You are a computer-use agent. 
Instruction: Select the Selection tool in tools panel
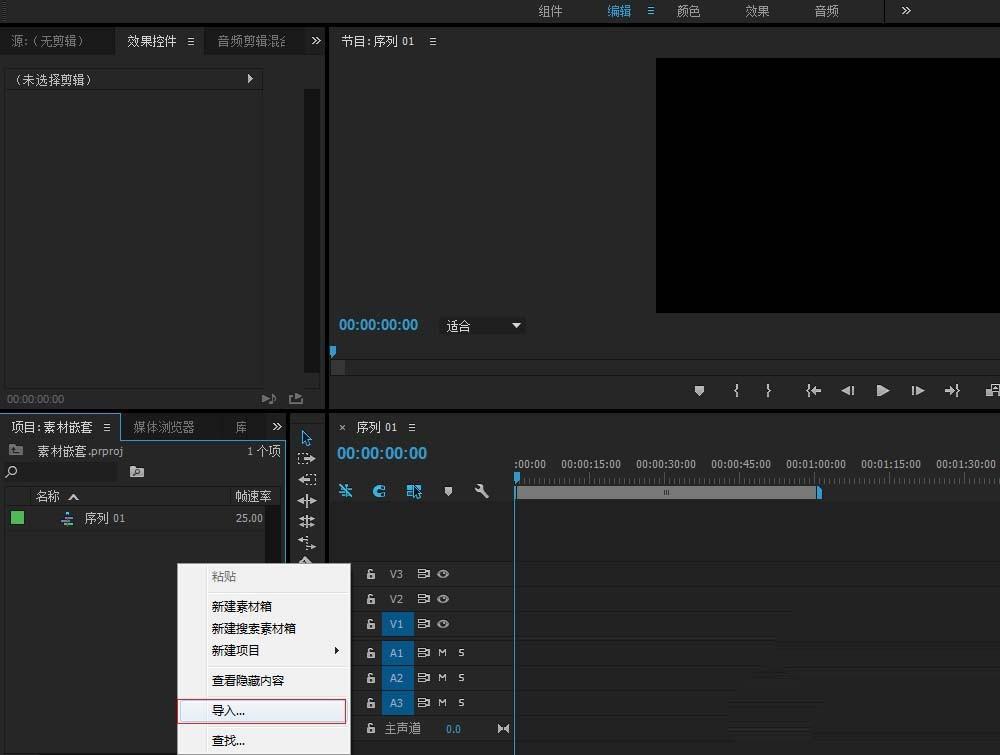coord(307,437)
